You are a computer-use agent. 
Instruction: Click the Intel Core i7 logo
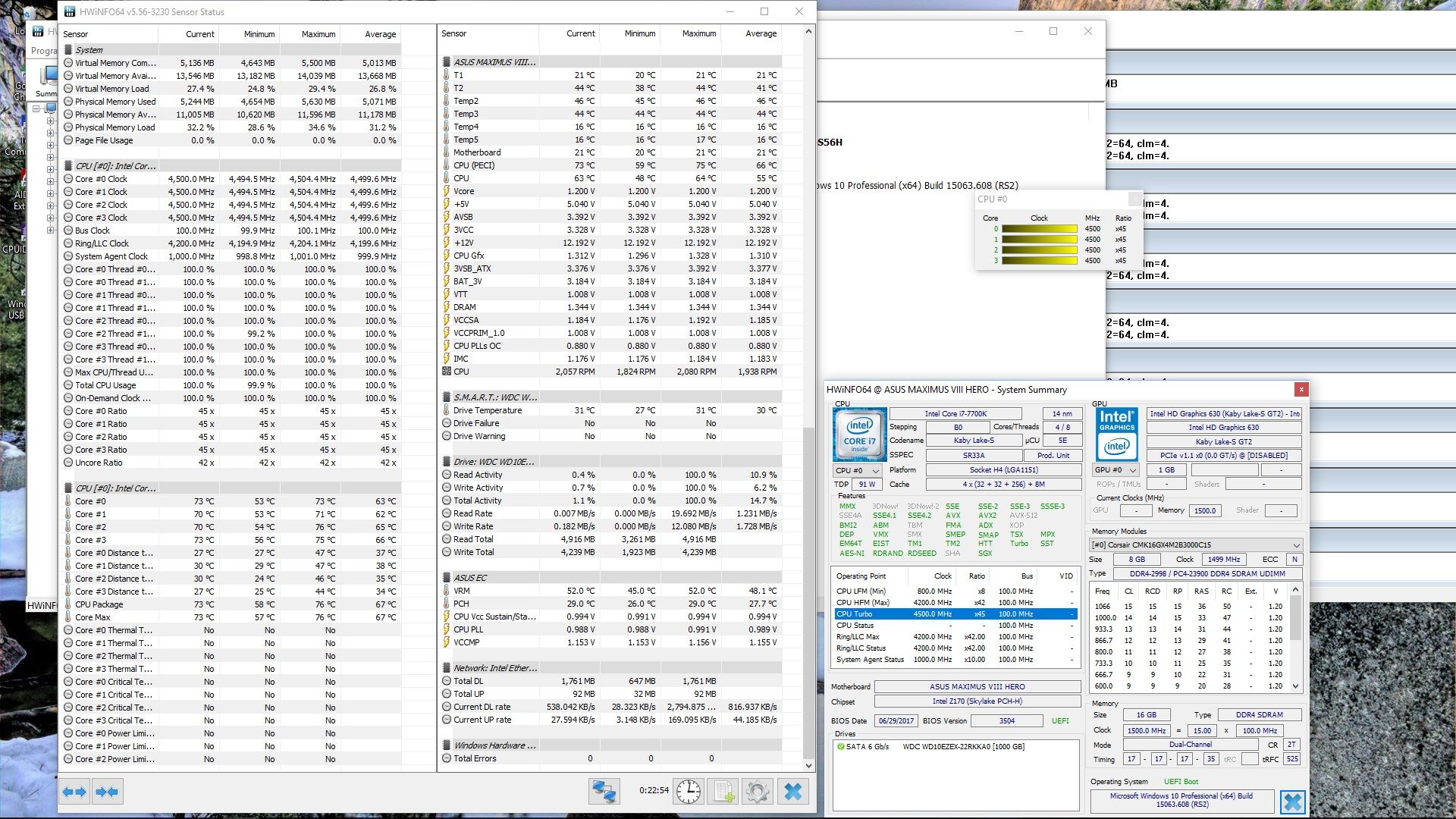click(x=859, y=435)
